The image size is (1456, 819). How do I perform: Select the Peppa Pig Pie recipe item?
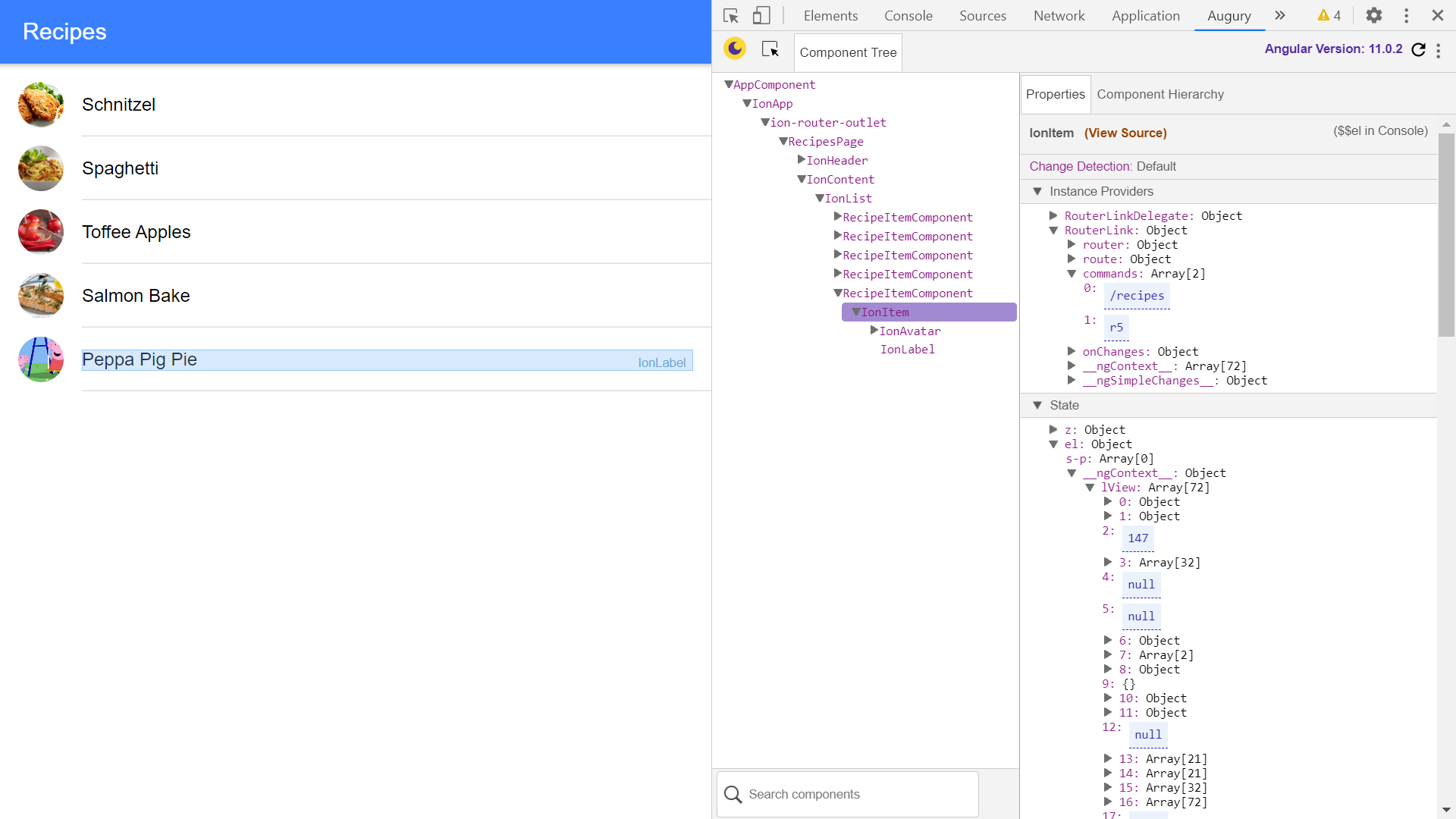click(388, 359)
